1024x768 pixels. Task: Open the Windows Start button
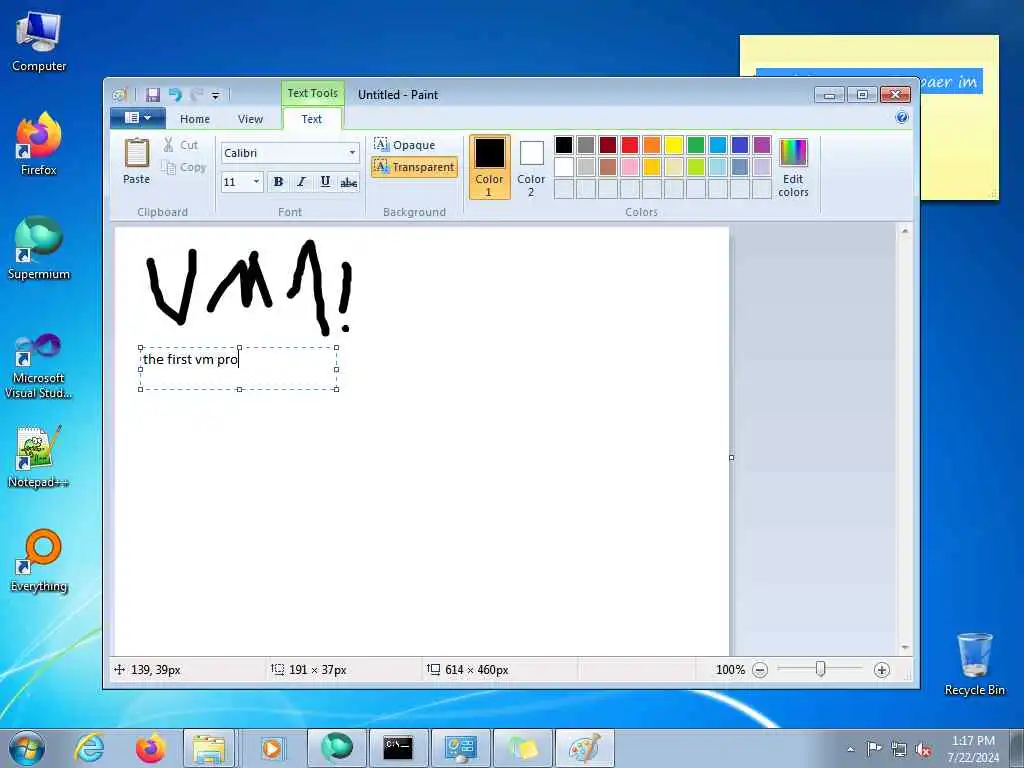pos(27,748)
